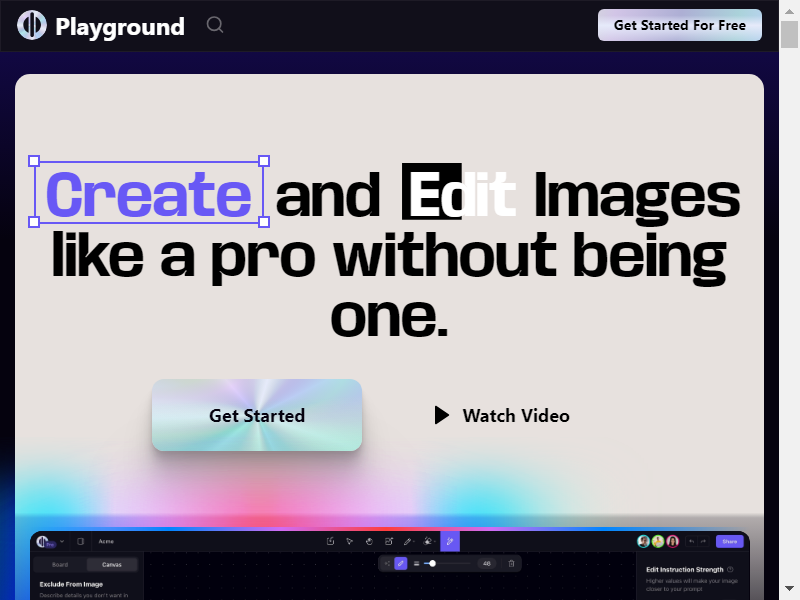This screenshot has width=800, height=600.
Task: Click Get Started For Free in the header
Action: pos(680,24)
